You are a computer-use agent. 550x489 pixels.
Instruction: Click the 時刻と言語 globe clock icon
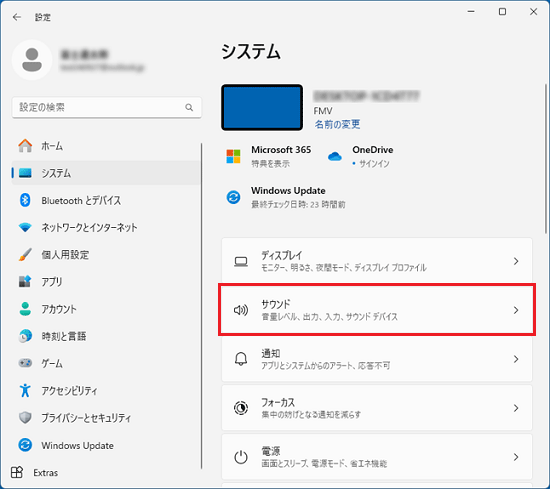[x=25, y=336]
